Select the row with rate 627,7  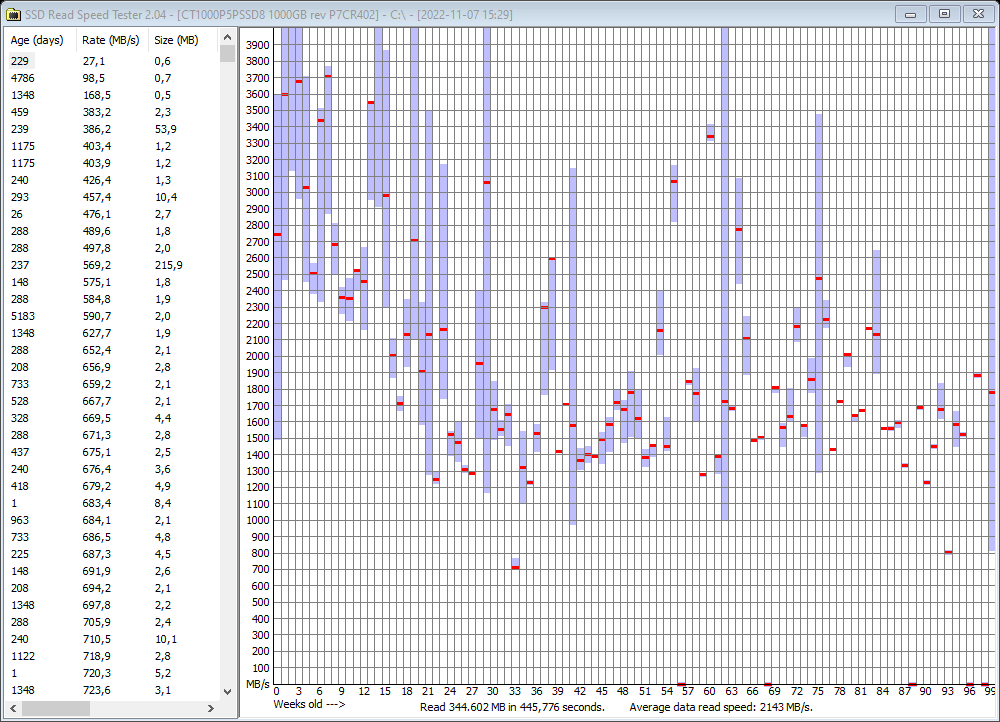[x=112, y=333]
